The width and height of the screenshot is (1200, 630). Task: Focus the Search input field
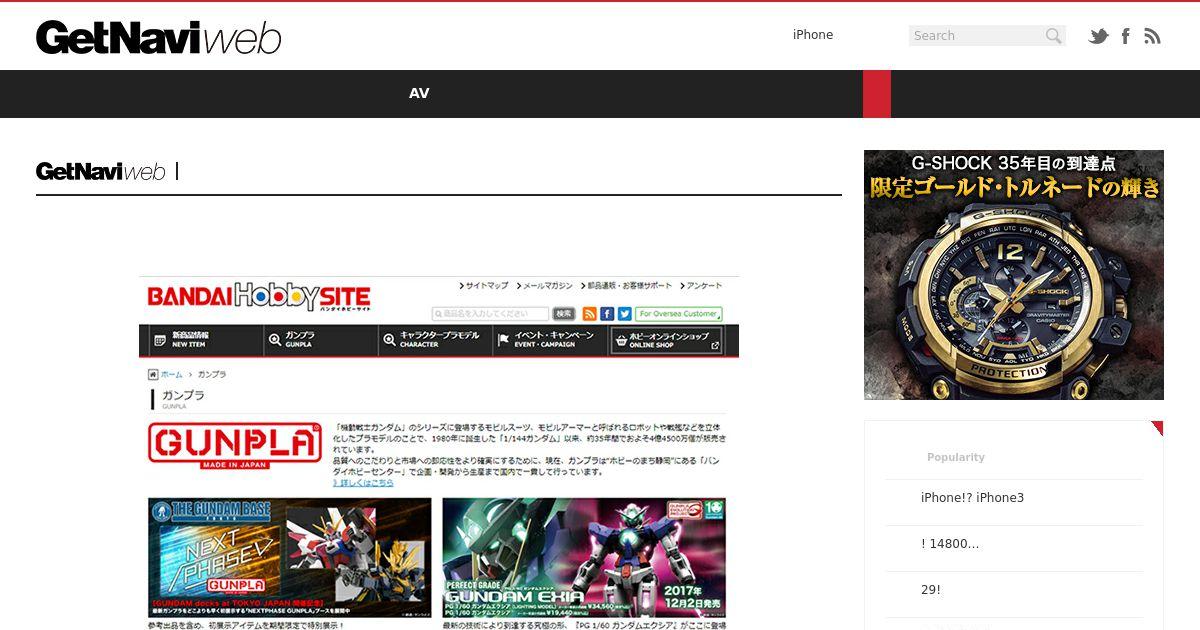pos(976,36)
